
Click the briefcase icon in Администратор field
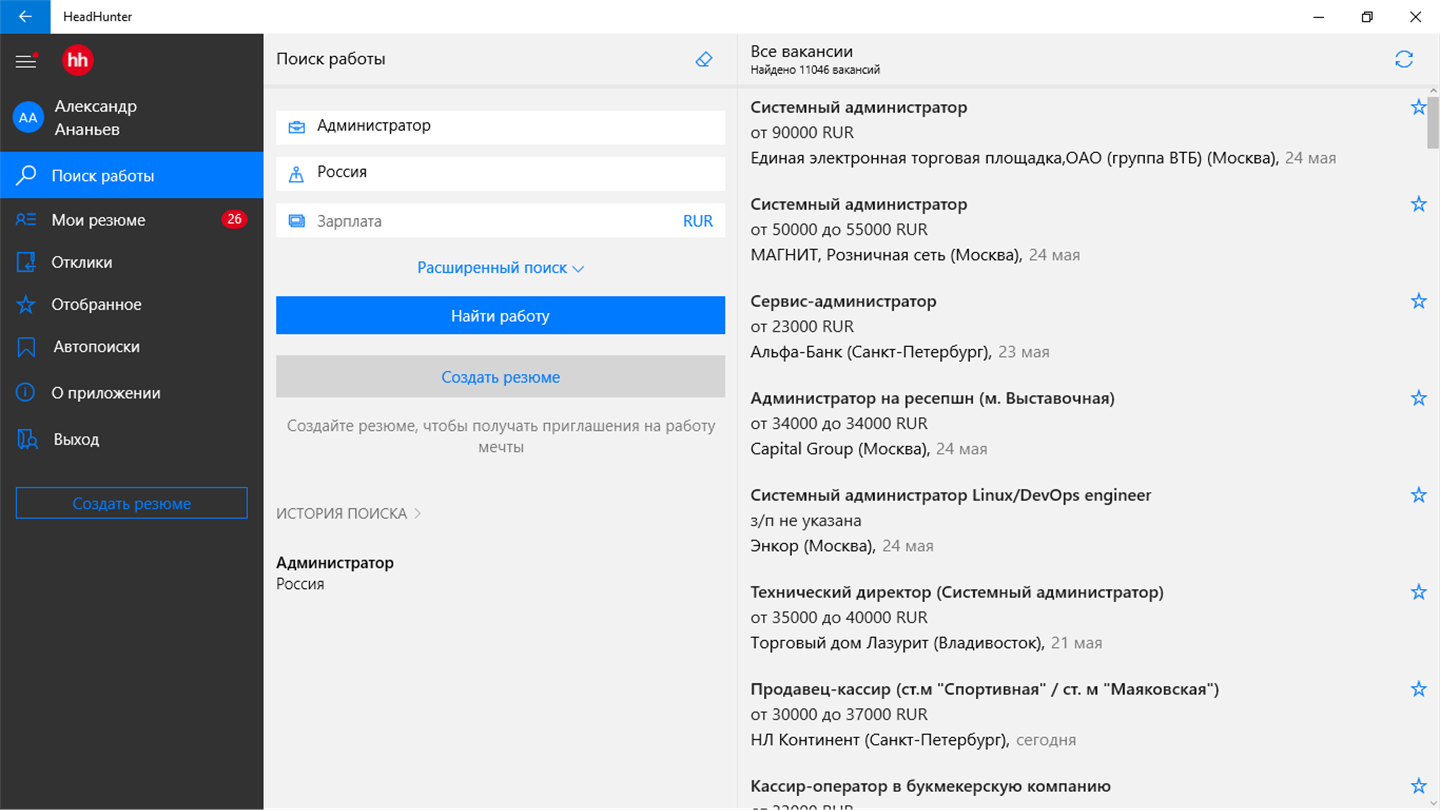pos(297,127)
